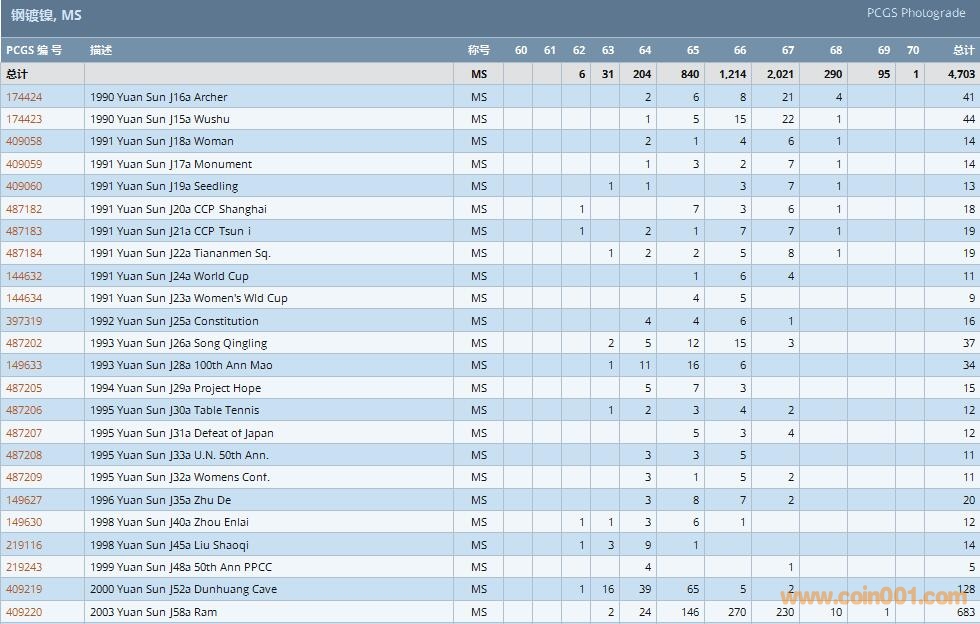Click the PCGS 编号 column header
The image size is (980, 624).
pyautogui.click(x=34, y=50)
